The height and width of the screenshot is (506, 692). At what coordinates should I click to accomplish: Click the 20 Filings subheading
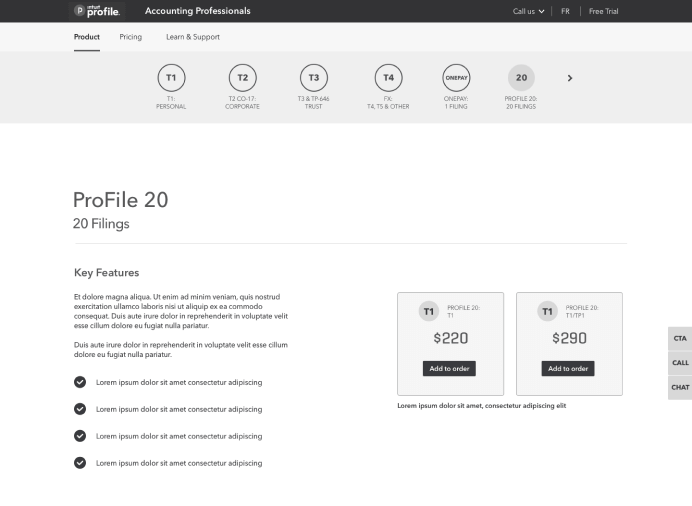(x=101, y=224)
